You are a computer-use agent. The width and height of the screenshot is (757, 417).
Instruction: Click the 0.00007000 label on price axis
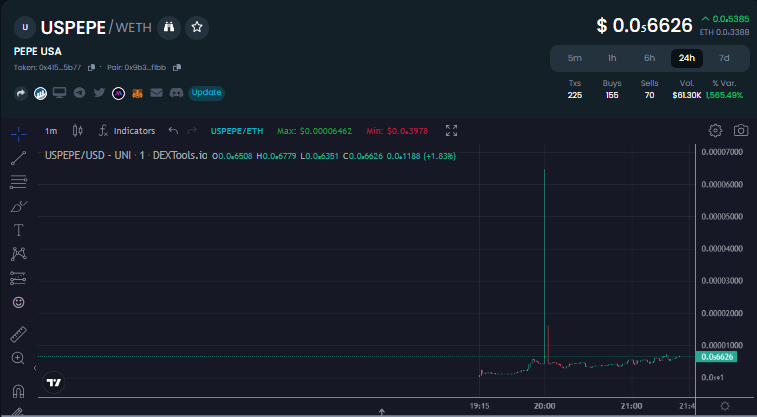722,152
